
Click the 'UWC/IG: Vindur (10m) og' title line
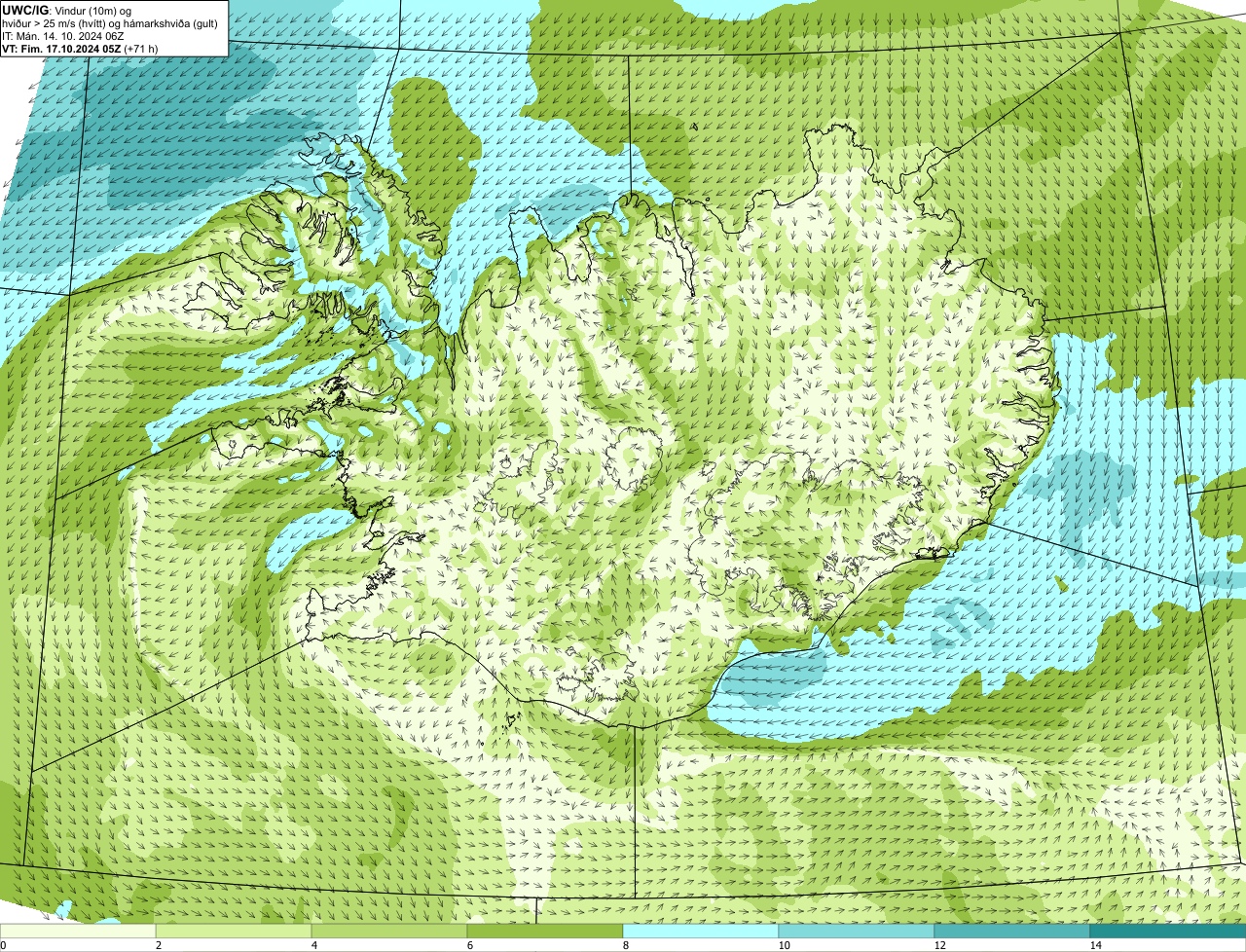pos(66,10)
